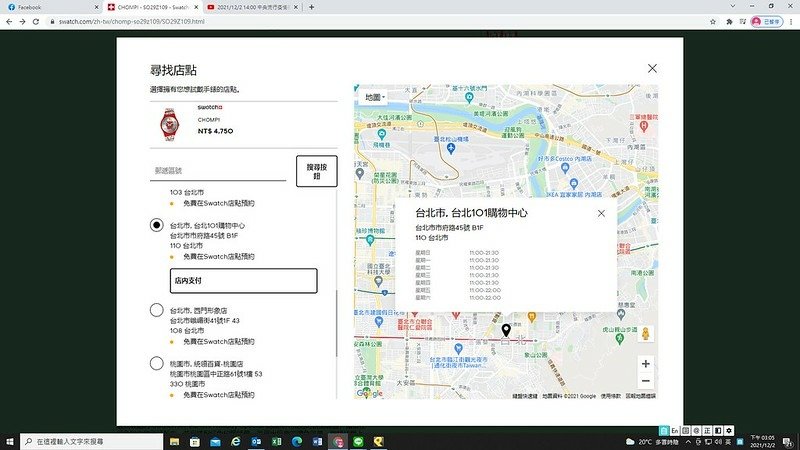Screen dimensions: 800x450
Task: Show hidden system tray icons
Action: (688, 442)
